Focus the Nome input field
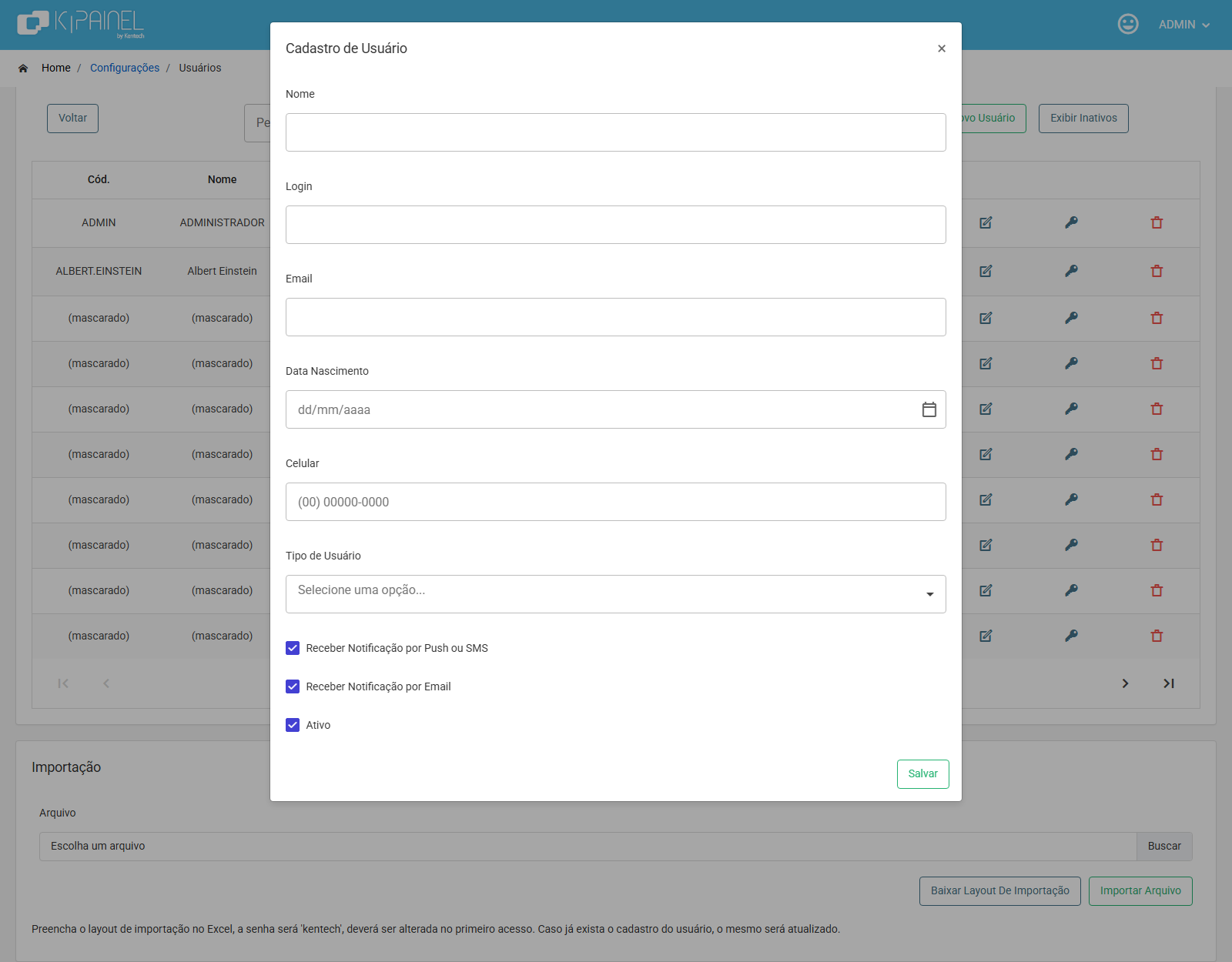Image resolution: width=1232 pixels, height=962 pixels. pos(616,132)
